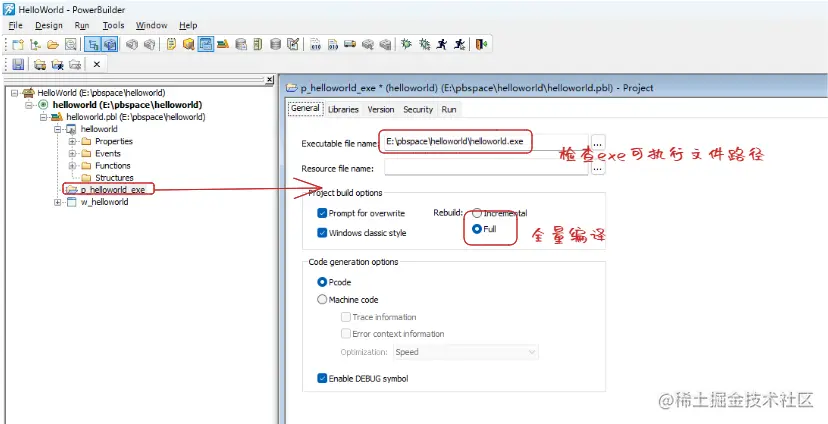Image resolution: width=828 pixels, height=424 pixels.
Task: Click the Executable file name field
Action: [x=486, y=143]
